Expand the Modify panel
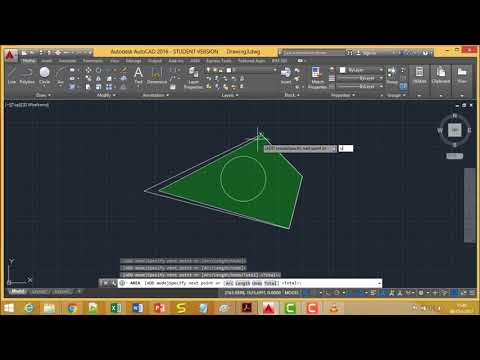Image resolution: width=480 pixels, height=360 pixels. (x=106, y=95)
